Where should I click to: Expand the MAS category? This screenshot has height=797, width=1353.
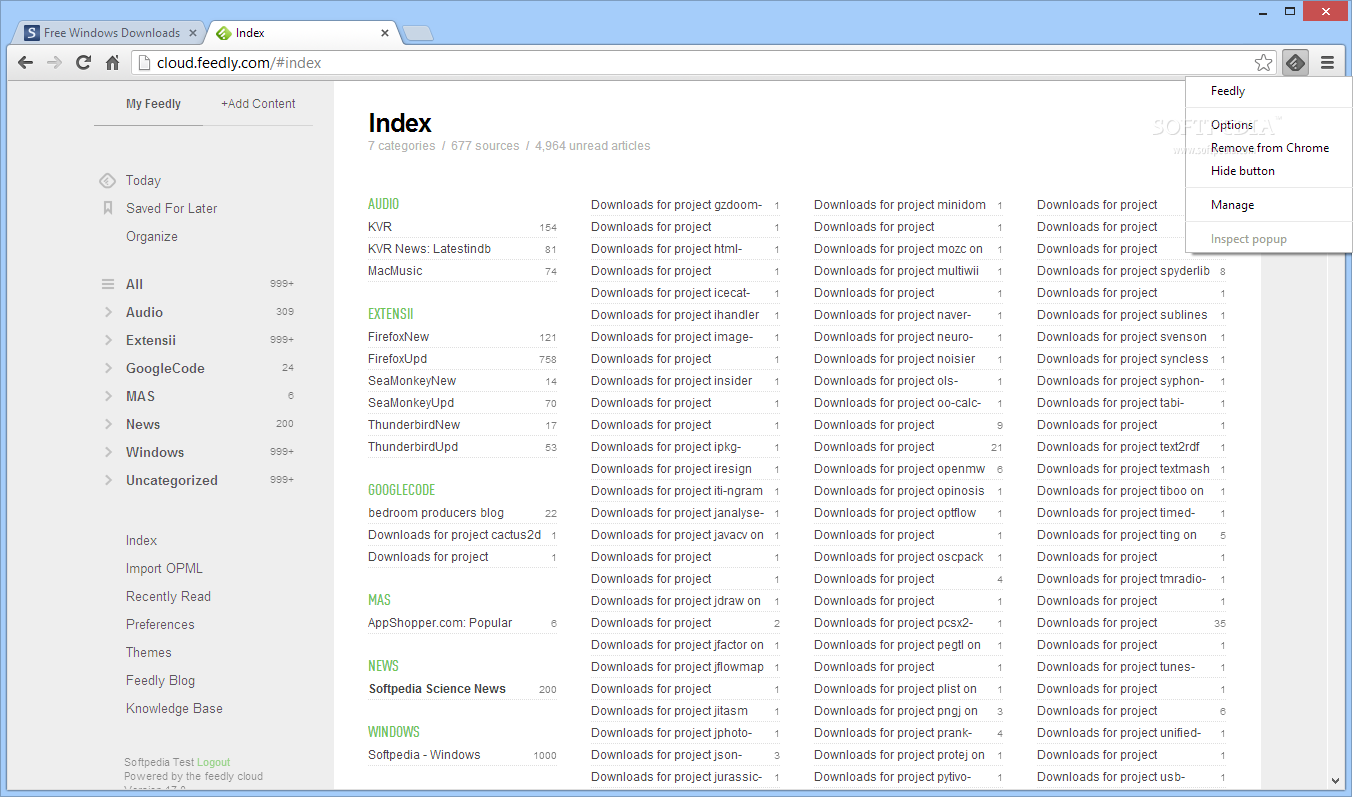[108, 396]
